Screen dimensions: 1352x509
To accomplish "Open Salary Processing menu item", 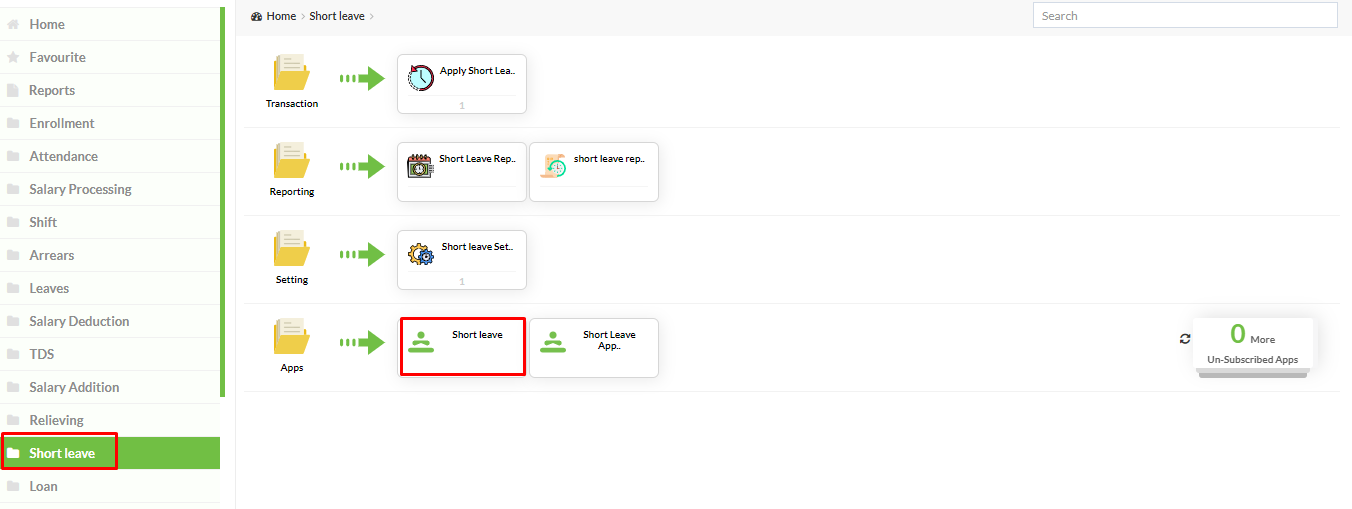I will 110,189.
